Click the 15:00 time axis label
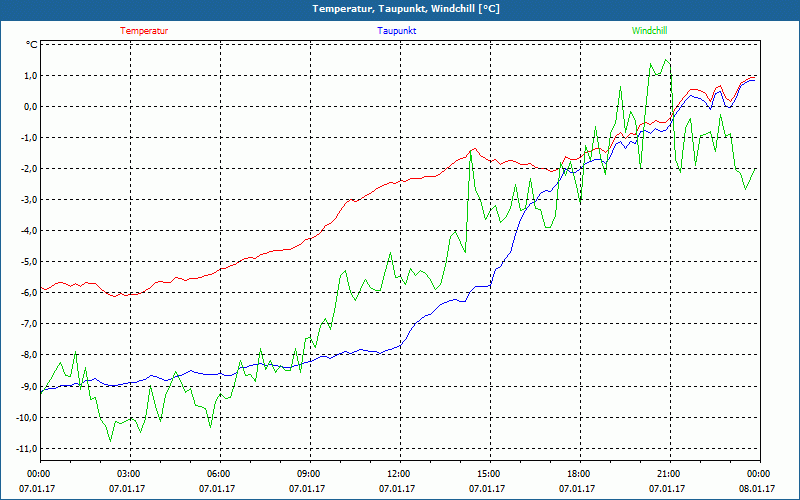 pos(488,474)
